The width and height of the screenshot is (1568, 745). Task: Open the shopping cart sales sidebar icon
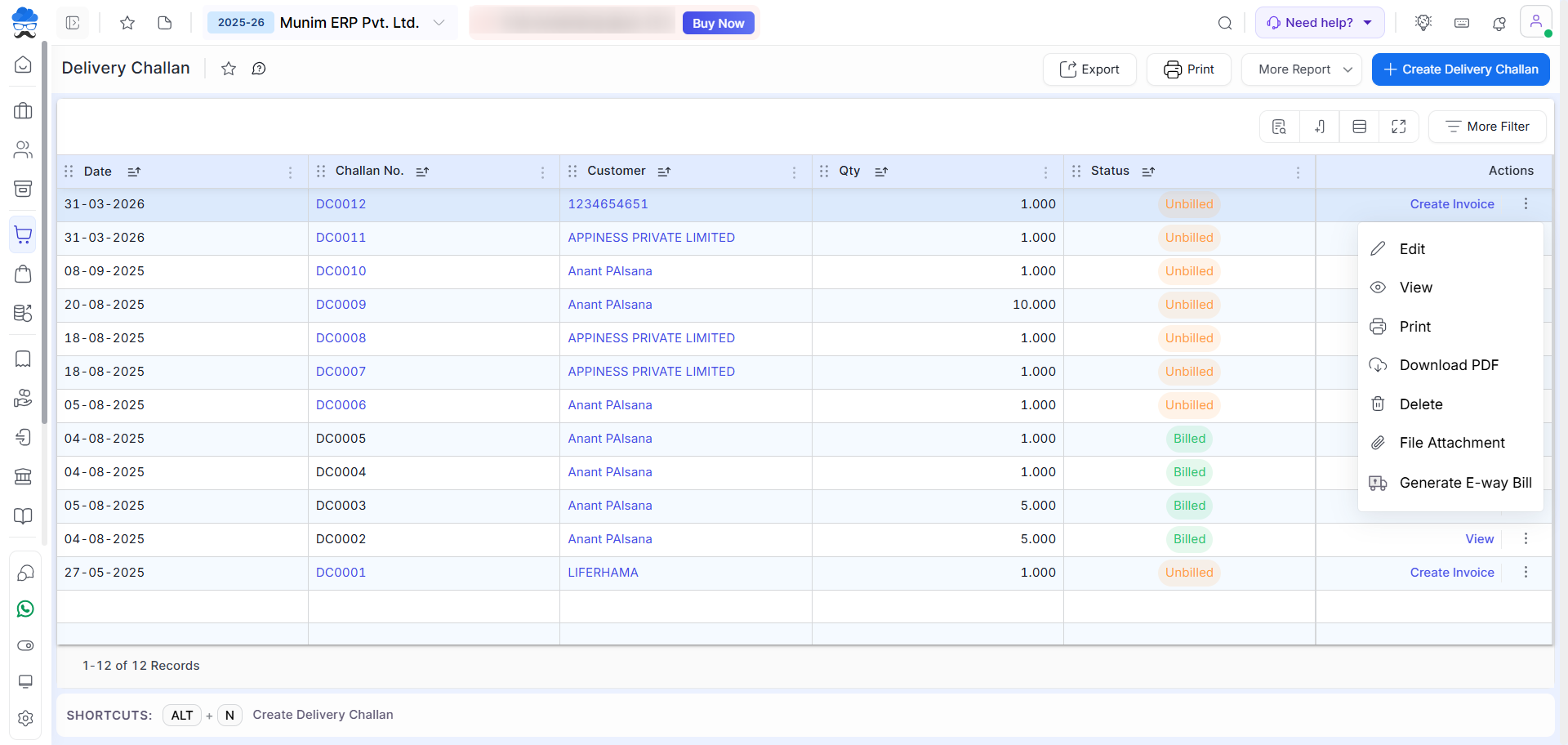(x=24, y=234)
